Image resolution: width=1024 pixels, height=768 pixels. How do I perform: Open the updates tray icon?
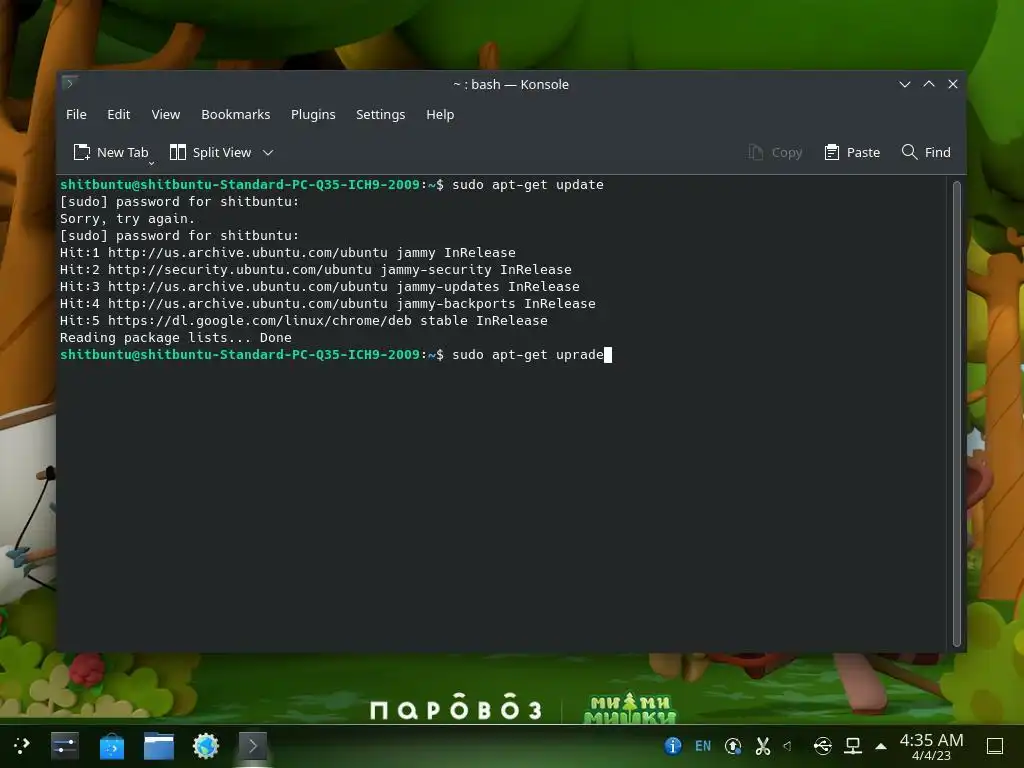733,746
